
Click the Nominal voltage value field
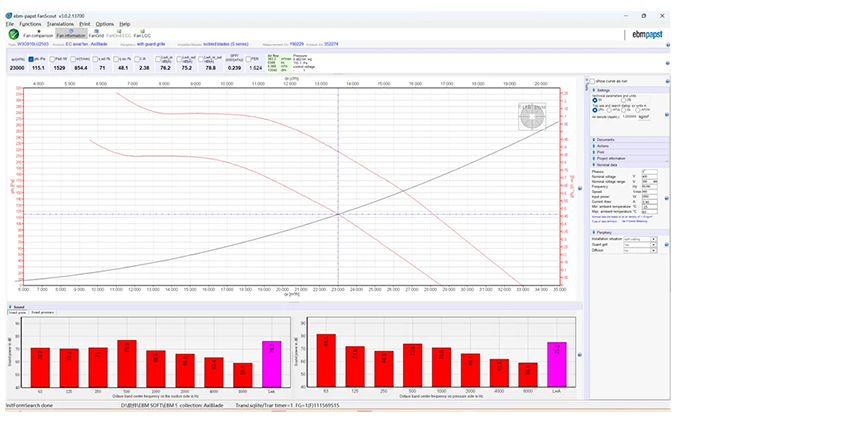coord(649,177)
